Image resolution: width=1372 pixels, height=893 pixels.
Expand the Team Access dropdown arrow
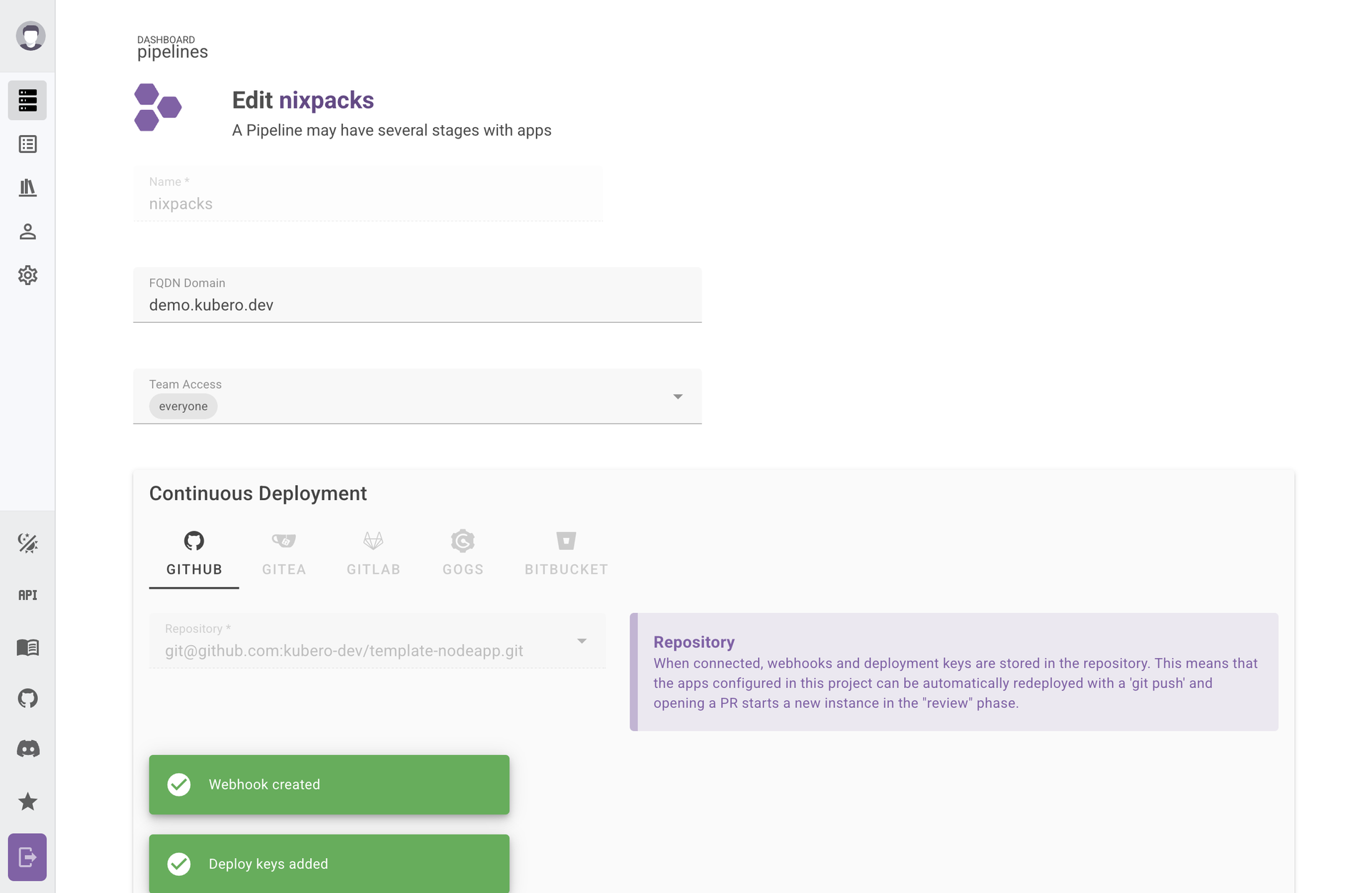(678, 396)
